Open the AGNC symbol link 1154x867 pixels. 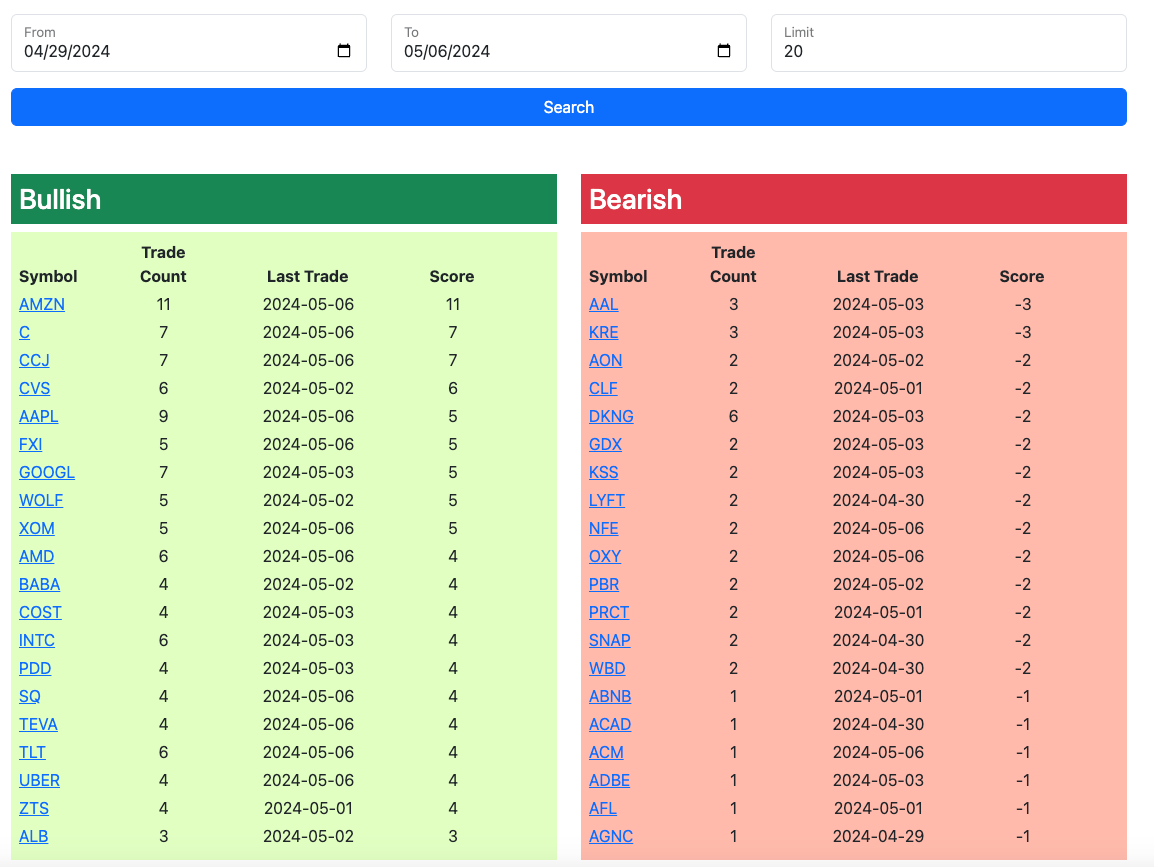click(611, 836)
